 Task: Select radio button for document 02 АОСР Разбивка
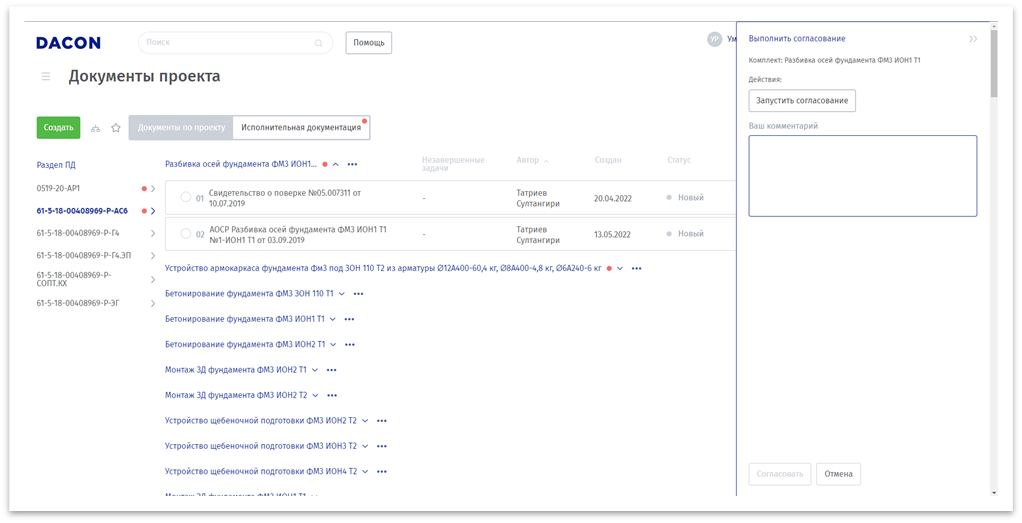[185, 234]
